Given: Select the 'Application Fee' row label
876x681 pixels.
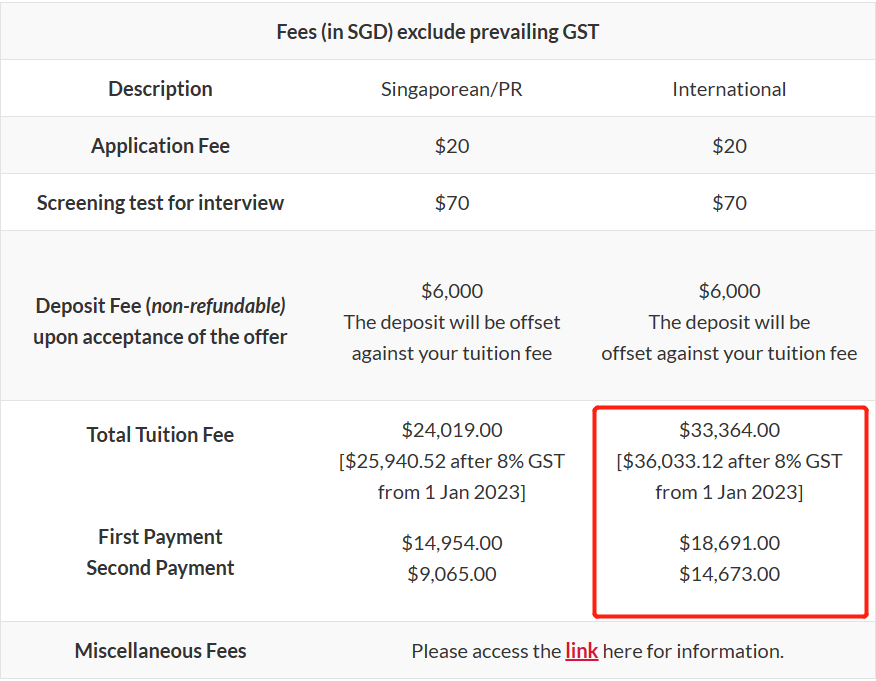Looking at the screenshot, I should (160, 146).
